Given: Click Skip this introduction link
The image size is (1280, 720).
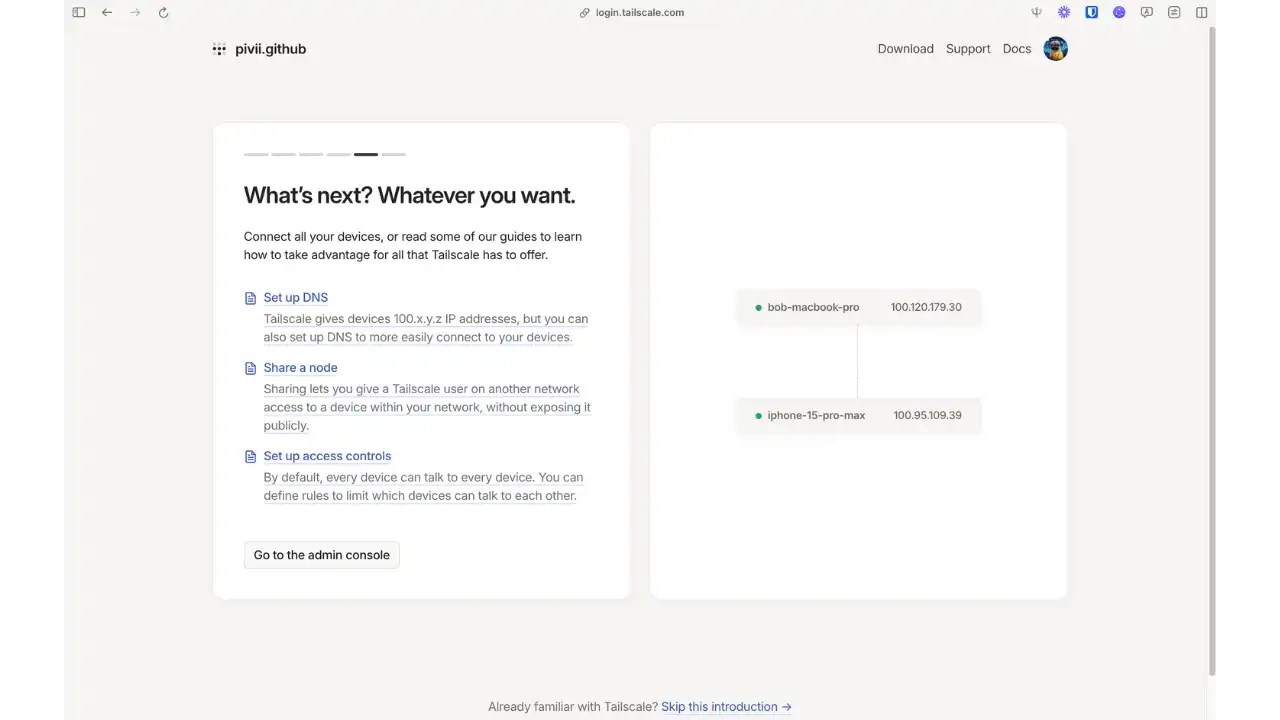Looking at the screenshot, I should click(725, 707).
